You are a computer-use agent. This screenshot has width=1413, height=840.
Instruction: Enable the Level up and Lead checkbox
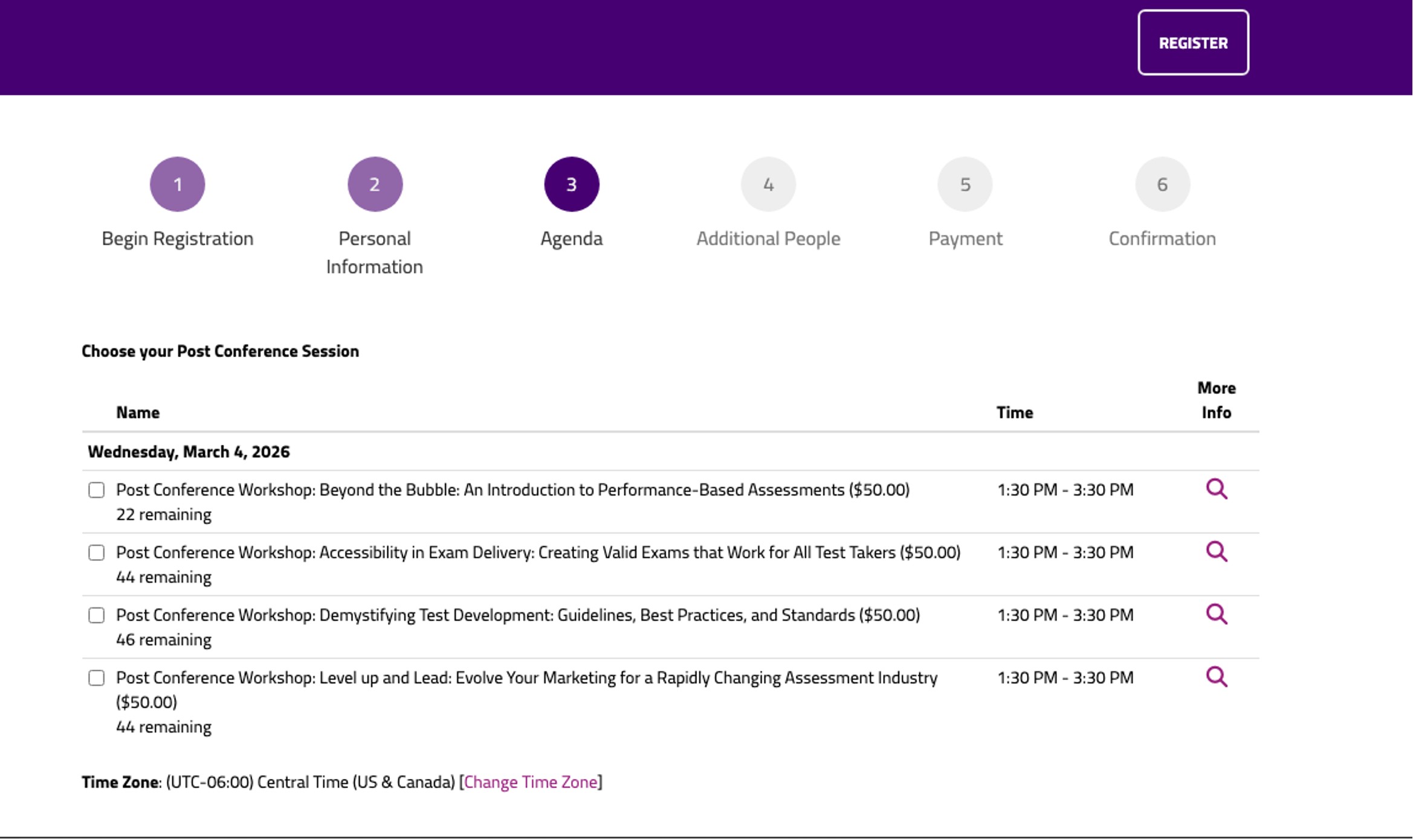(x=97, y=678)
